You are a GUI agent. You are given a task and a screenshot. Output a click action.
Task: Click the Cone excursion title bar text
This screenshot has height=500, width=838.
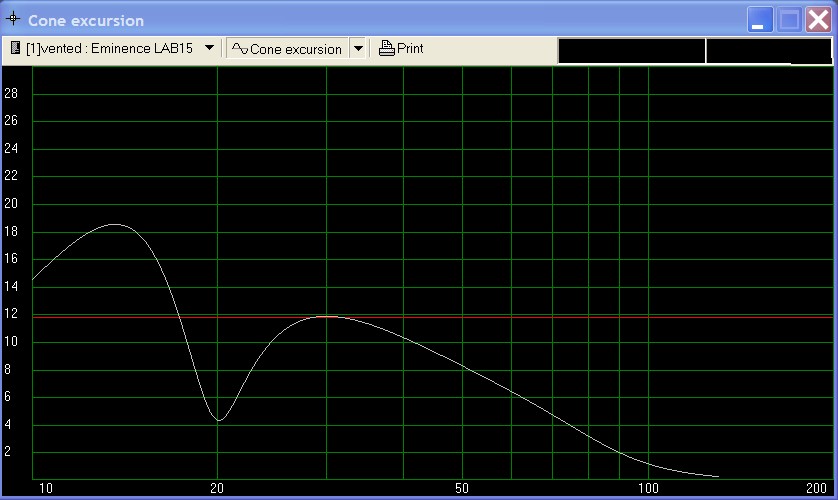click(86, 20)
